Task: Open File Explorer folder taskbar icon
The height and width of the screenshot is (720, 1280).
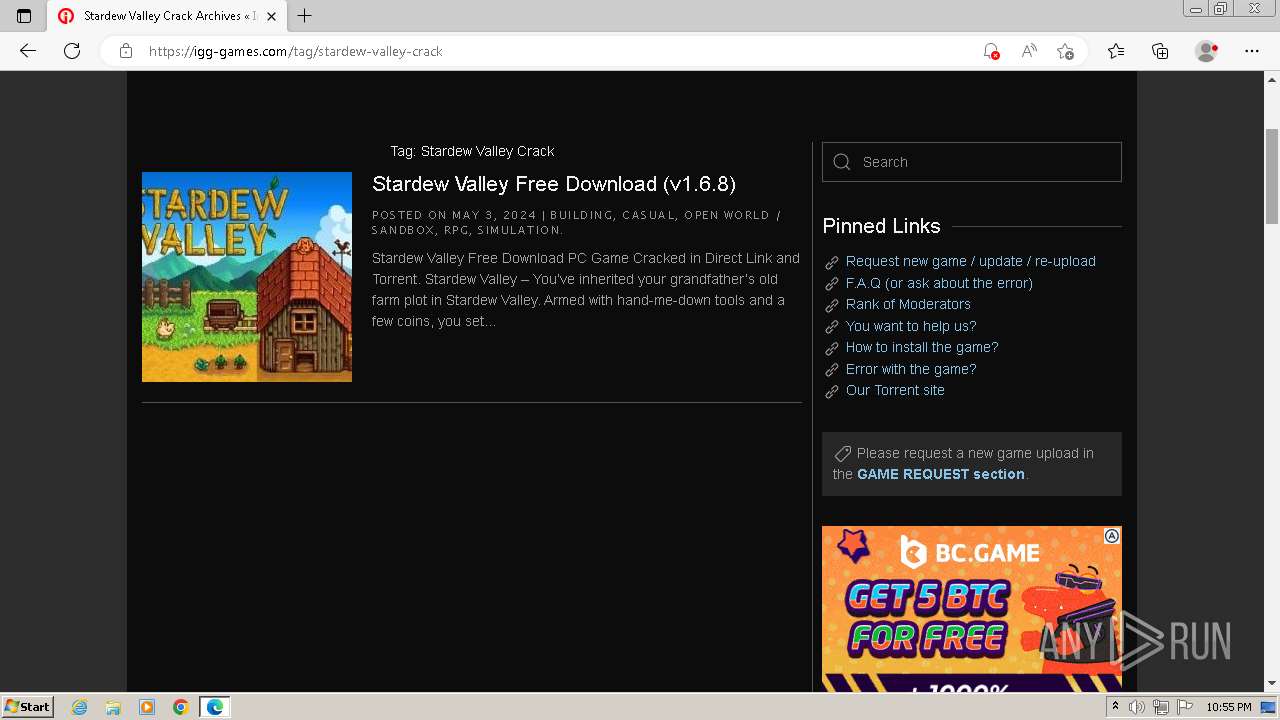Action: (x=113, y=707)
